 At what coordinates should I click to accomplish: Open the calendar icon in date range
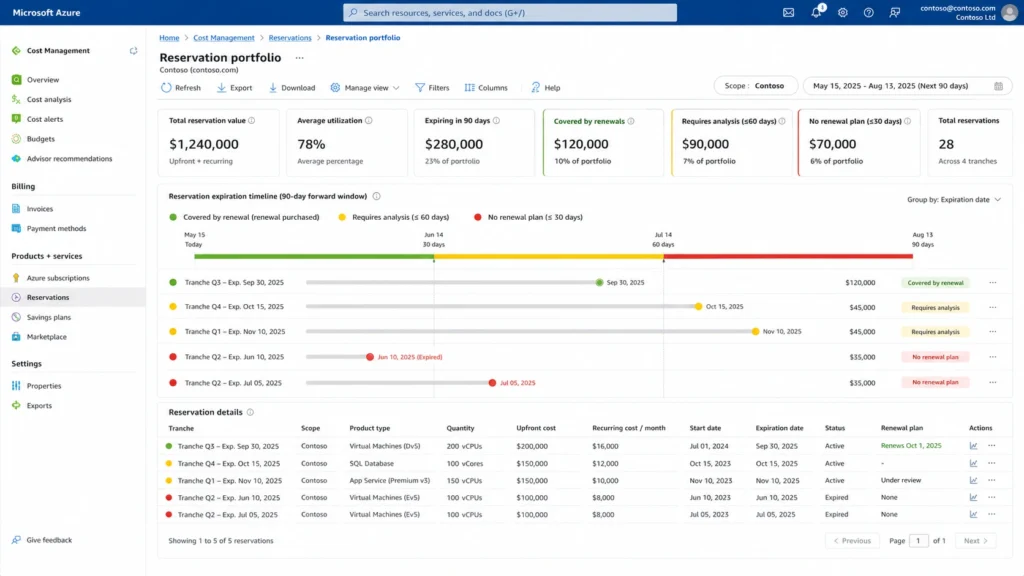pyautogui.click(x=999, y=86)
